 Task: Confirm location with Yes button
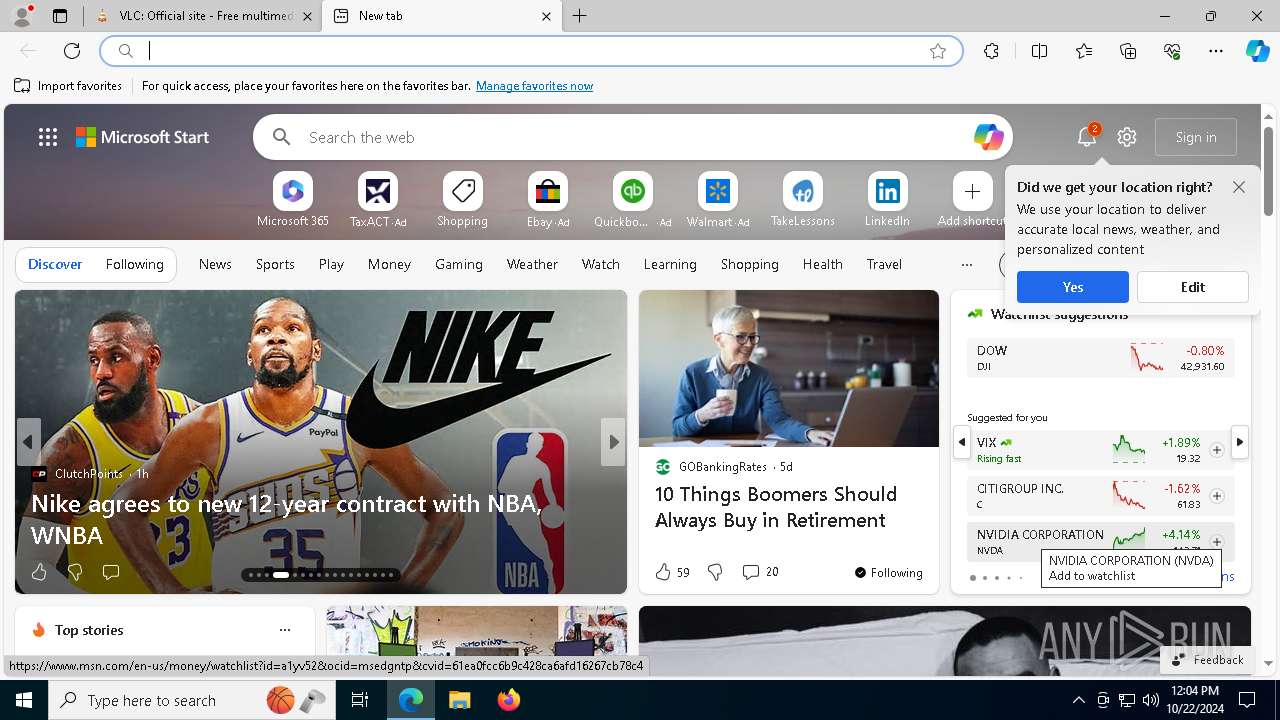pos(1073,287)
